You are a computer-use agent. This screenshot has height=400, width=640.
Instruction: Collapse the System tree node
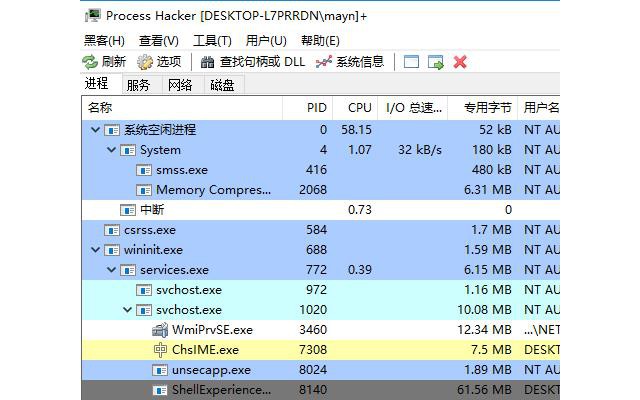pos(111,150)
